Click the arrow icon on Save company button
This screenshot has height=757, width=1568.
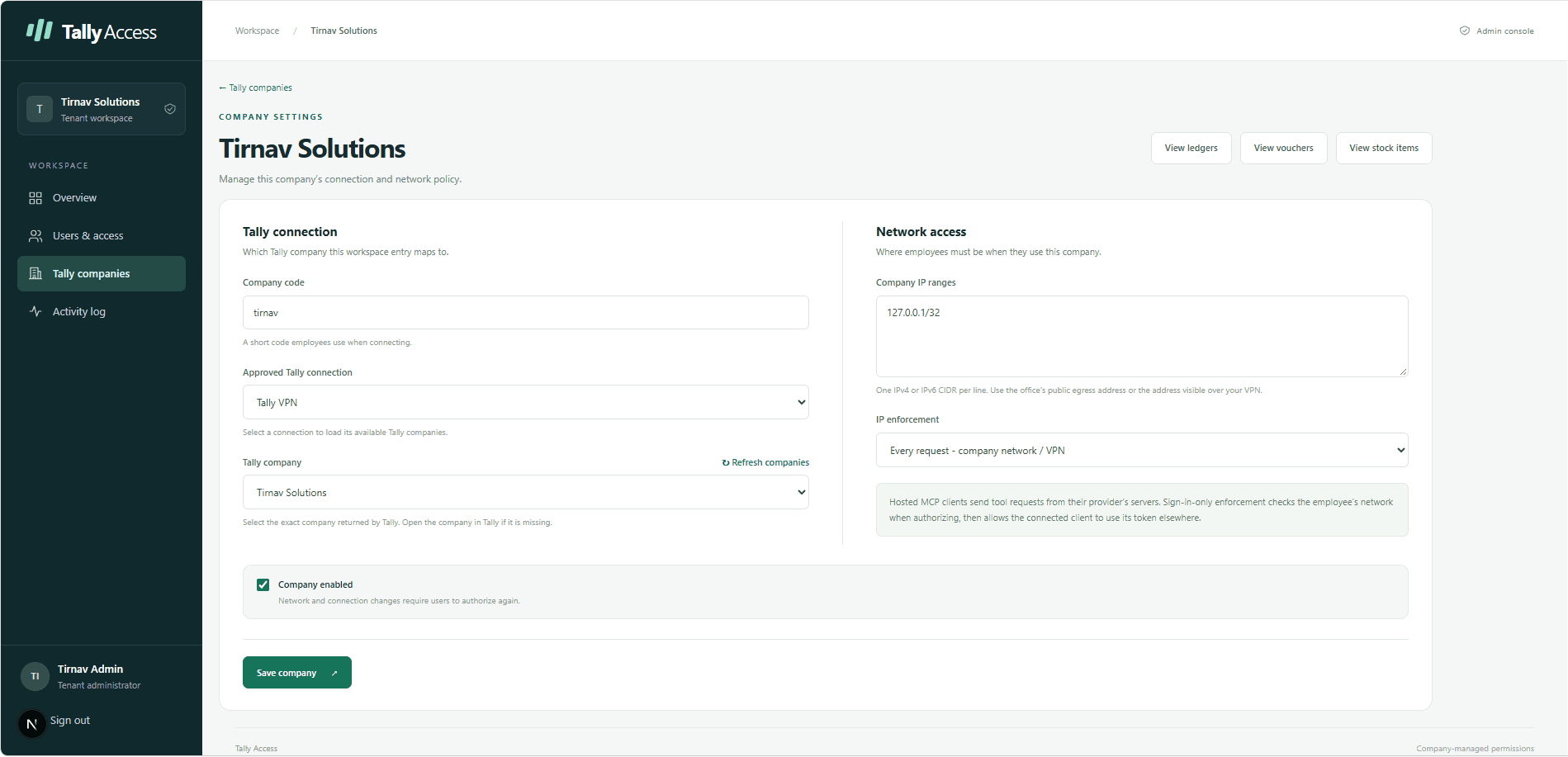click(334, 674)
